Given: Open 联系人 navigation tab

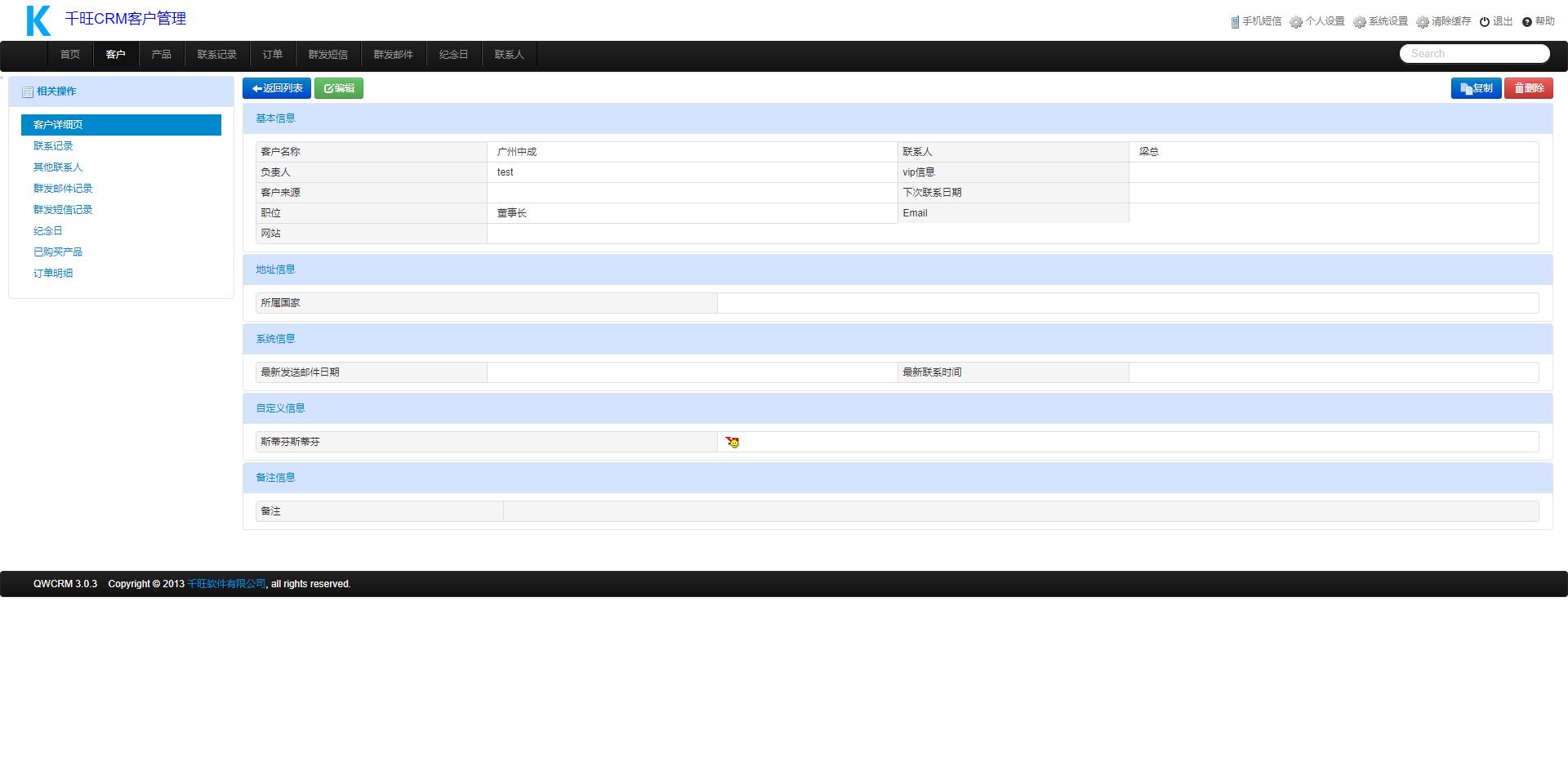Looking at the screenshot, I should (510, 55).
